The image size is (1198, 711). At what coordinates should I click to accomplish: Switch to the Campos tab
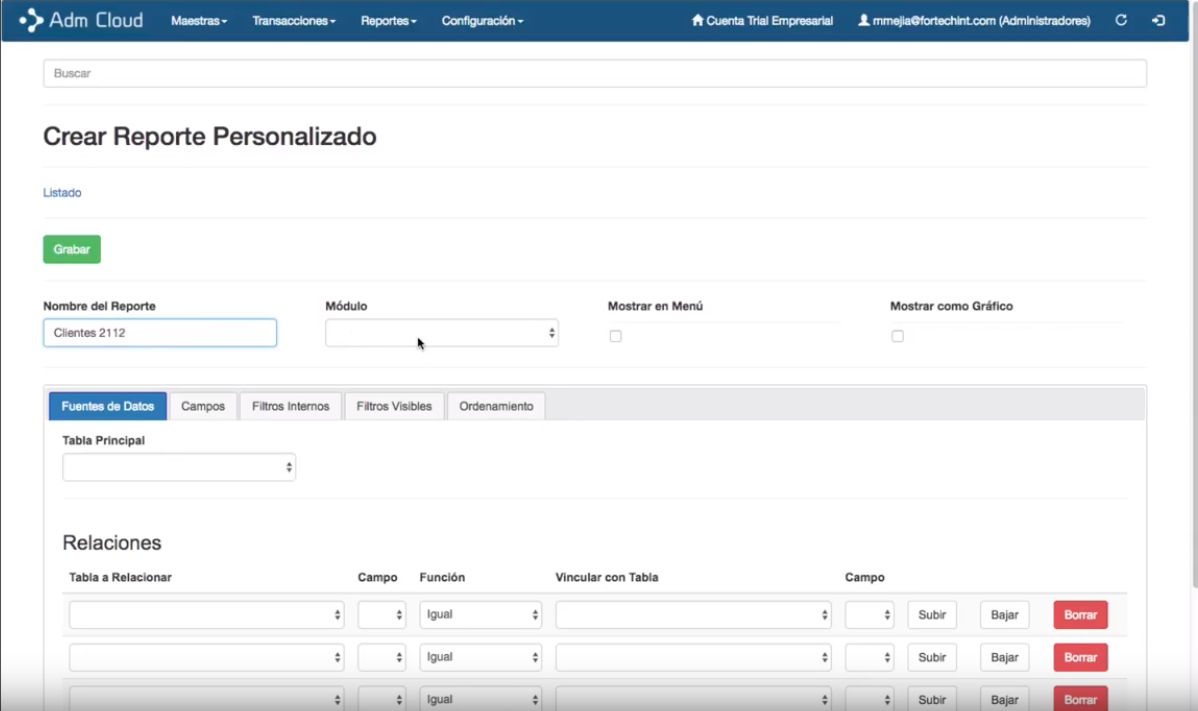point(202,406)
